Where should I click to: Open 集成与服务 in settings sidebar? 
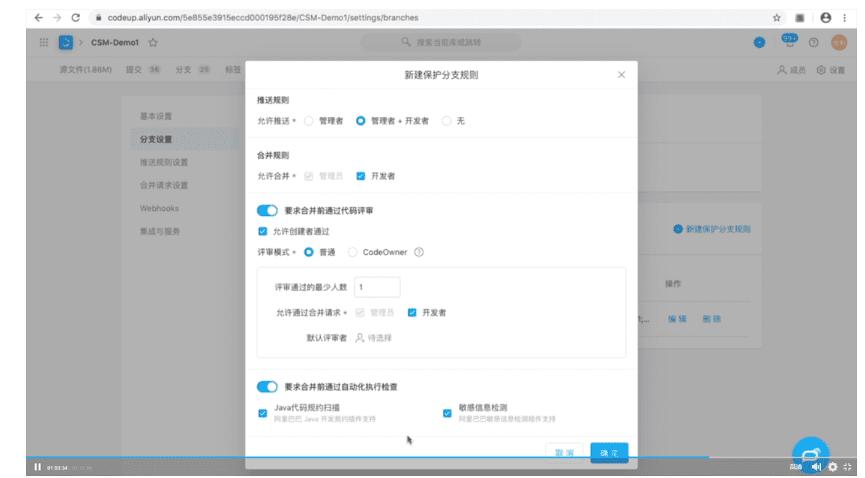click(160, 231)
